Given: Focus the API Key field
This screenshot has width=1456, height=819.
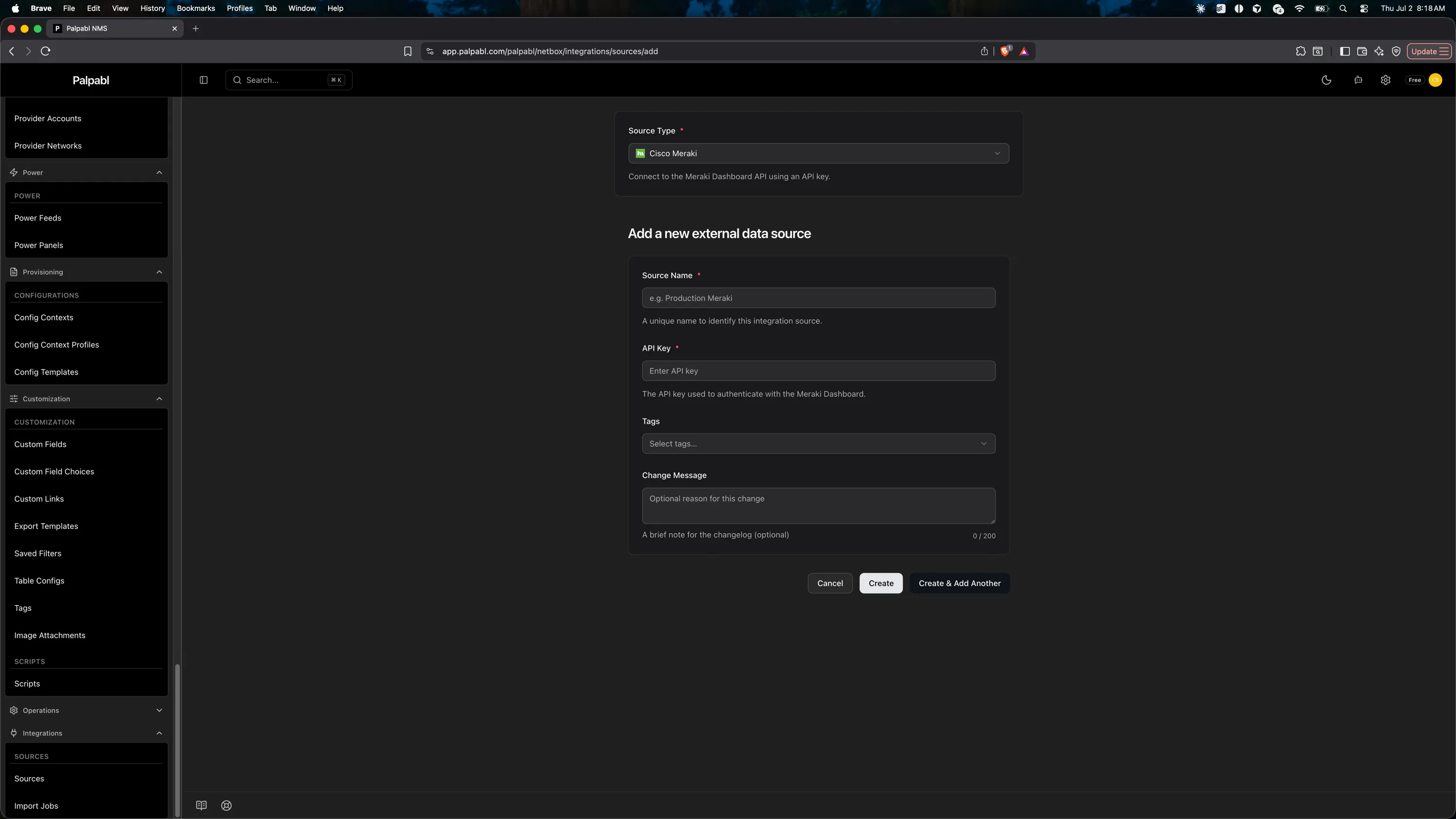Looking at the screenshot, I should 818,371.
